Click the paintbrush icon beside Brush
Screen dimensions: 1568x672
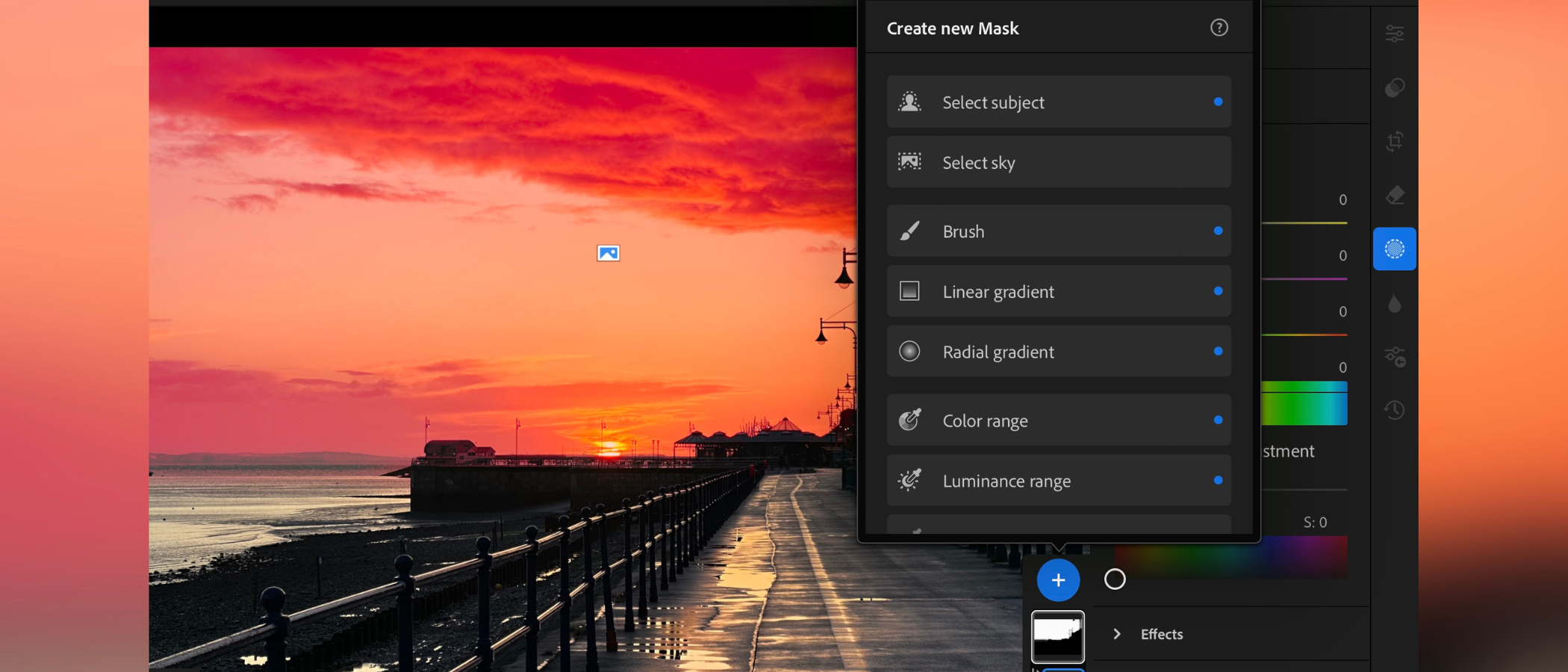tap(909, 231)
